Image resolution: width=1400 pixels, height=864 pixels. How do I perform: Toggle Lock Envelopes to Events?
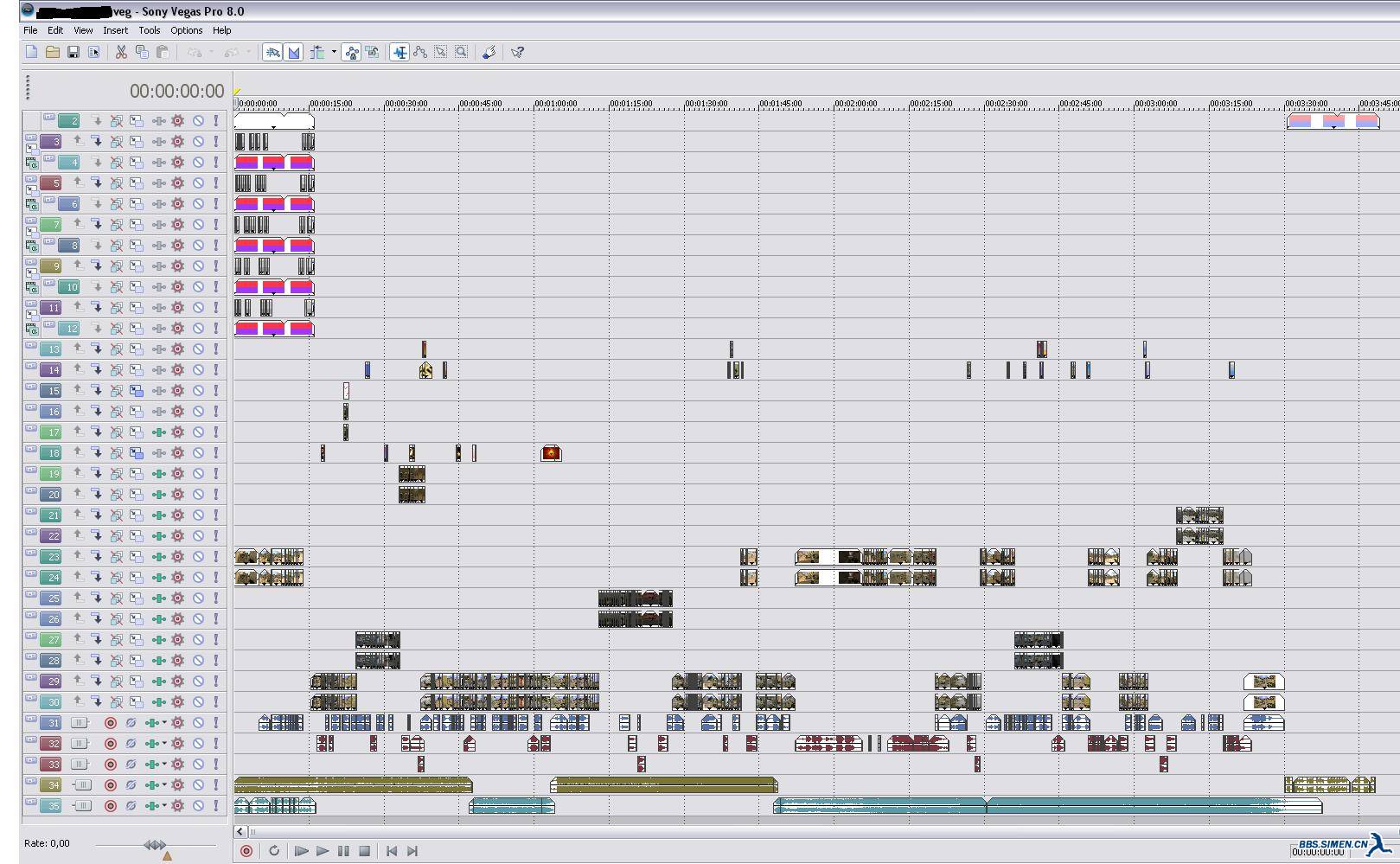[352, 52]
